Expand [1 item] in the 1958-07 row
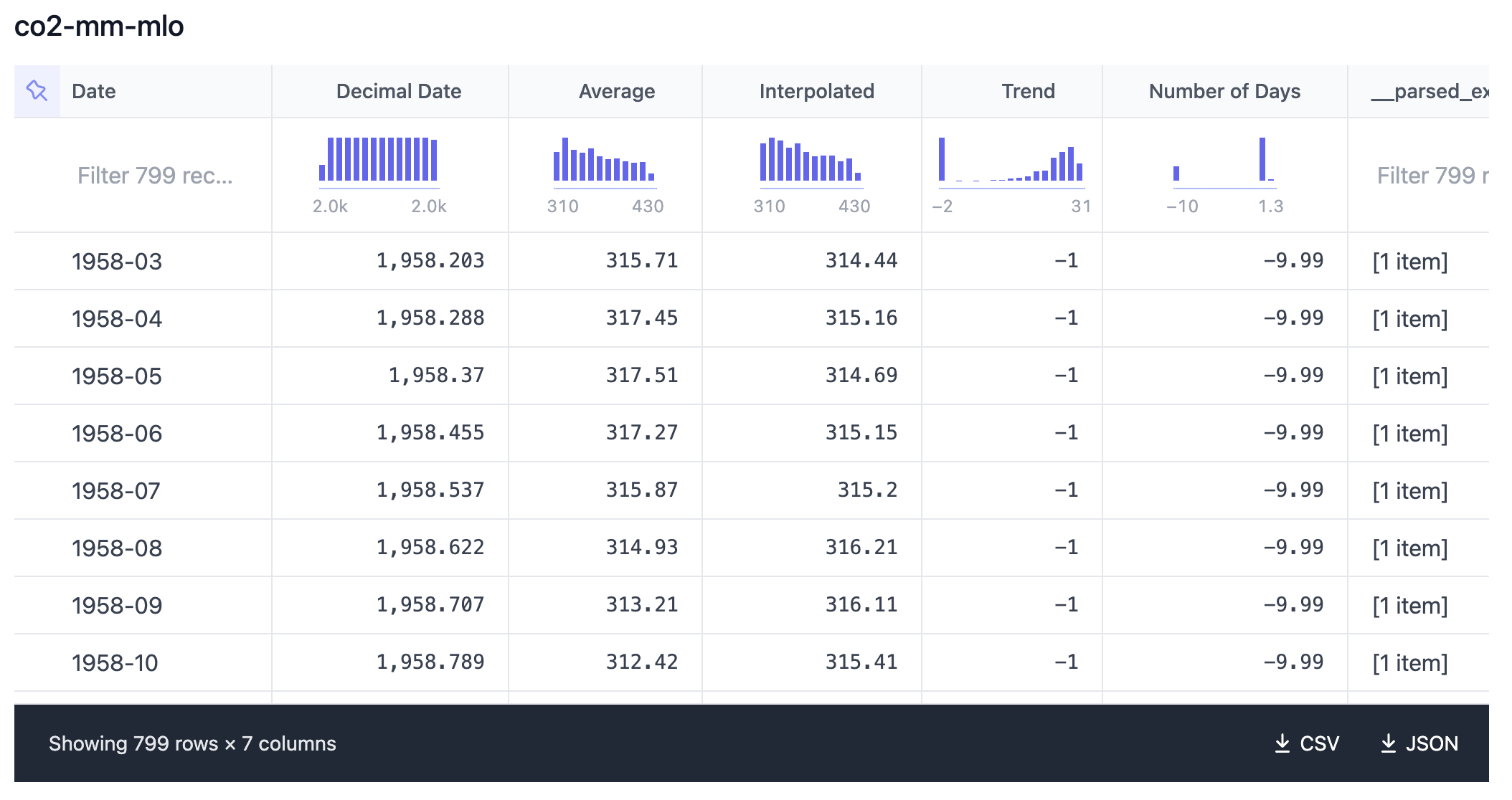This screenshot has width=1512, height=800. pyautogui.click(x=1410, y=491)
